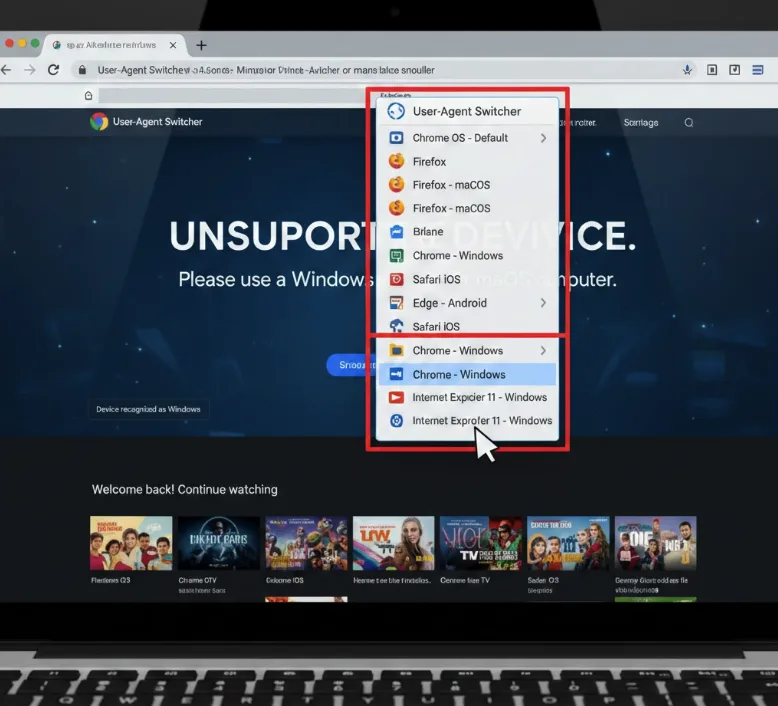Click the search magnifier icon in the site header
Image resolution: width=778 pixels, height=706 pixels.
[x=689, y=123]
